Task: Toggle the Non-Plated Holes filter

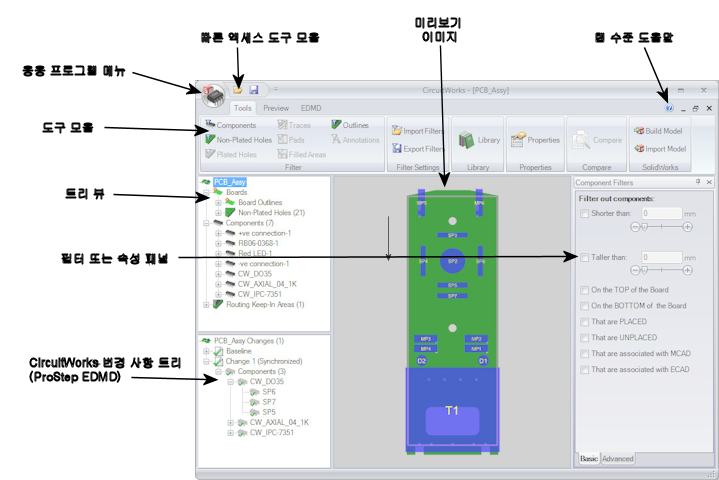Action: pyautogui.click(x=238, y=140)
